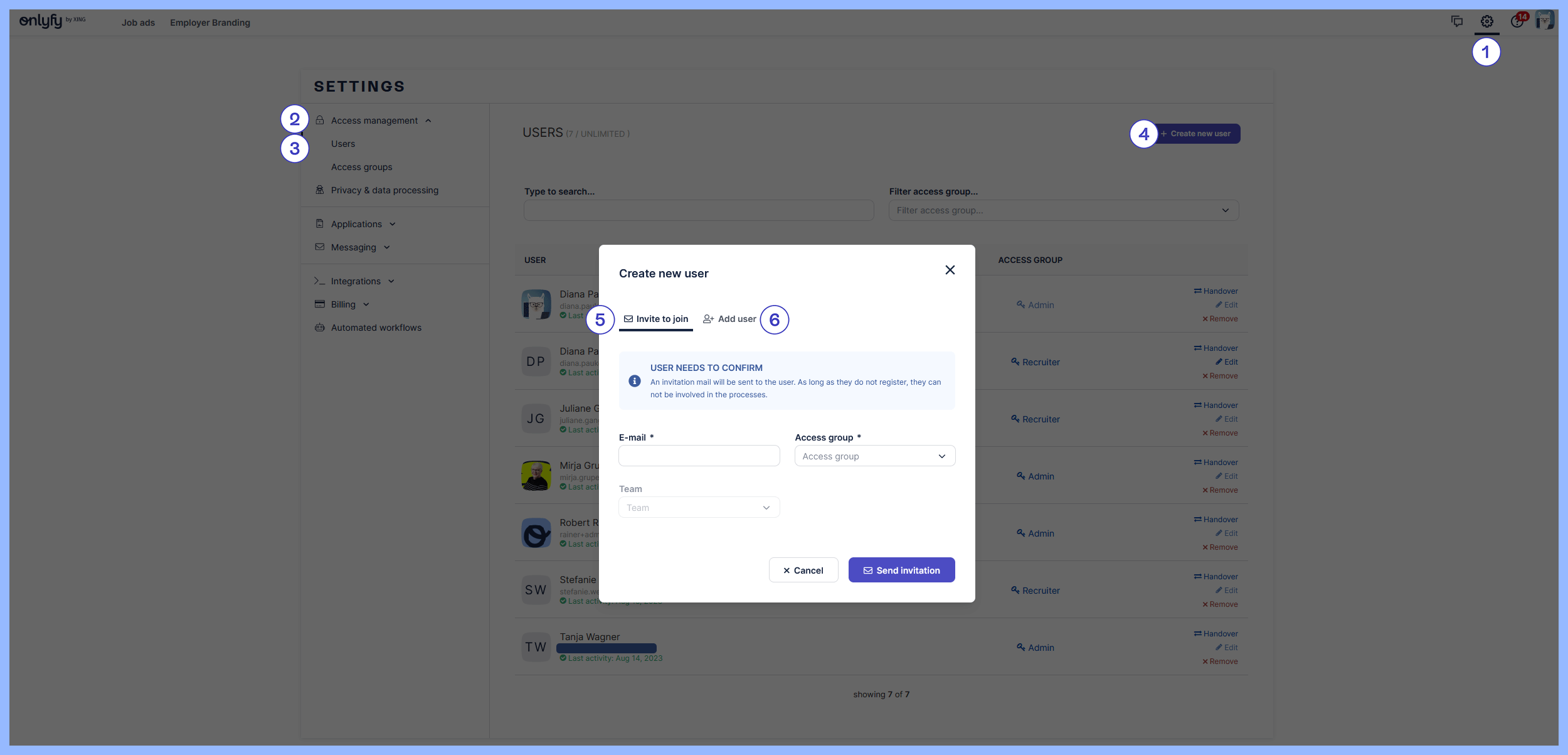Open help icon with notification badge
Screen dimensions: 1568x755
(1517, 22)
